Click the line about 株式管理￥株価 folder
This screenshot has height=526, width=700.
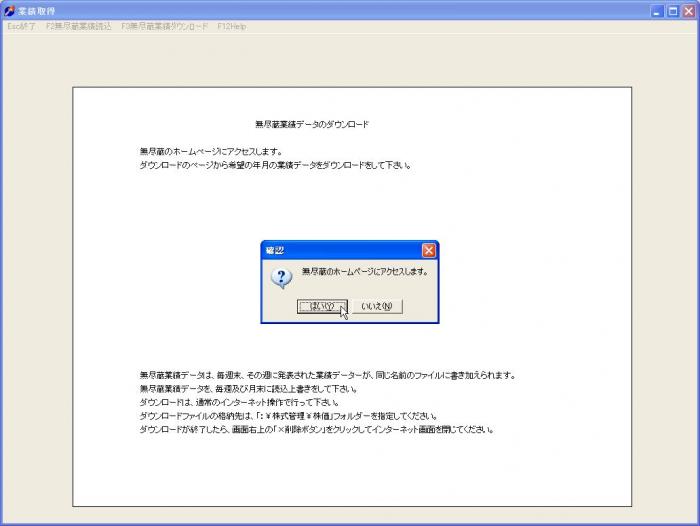coord(289,415)
